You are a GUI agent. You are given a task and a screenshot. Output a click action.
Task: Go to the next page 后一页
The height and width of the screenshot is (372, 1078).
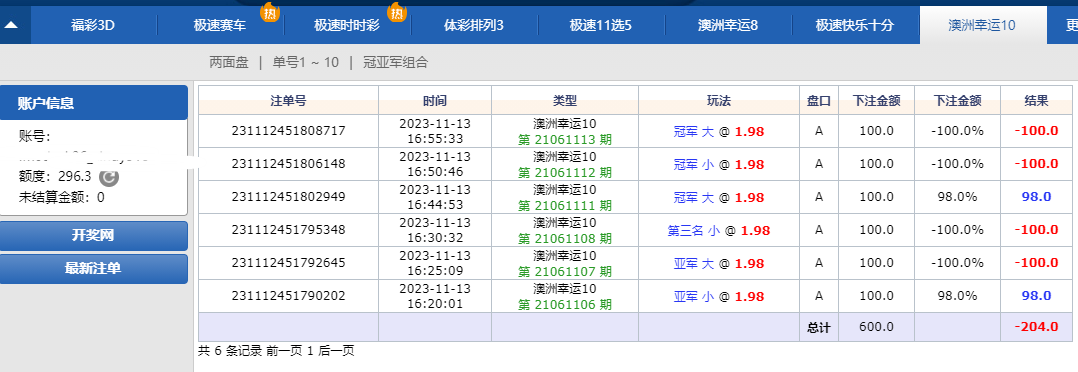coord(336,351)
